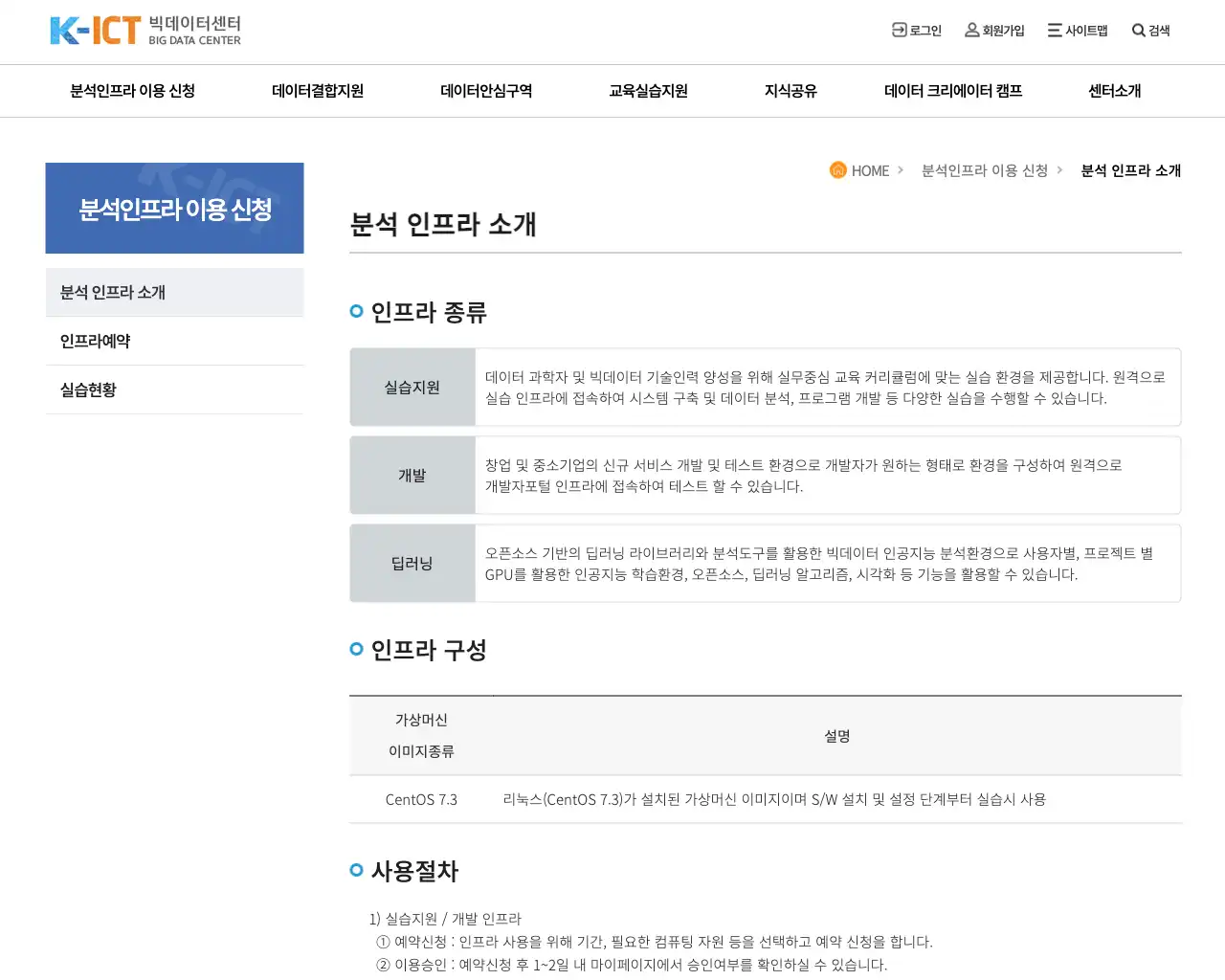The height and width of the screenshot is (980, 1225).
Task: Open the 지식공유 menu
Action: point(791,91)
